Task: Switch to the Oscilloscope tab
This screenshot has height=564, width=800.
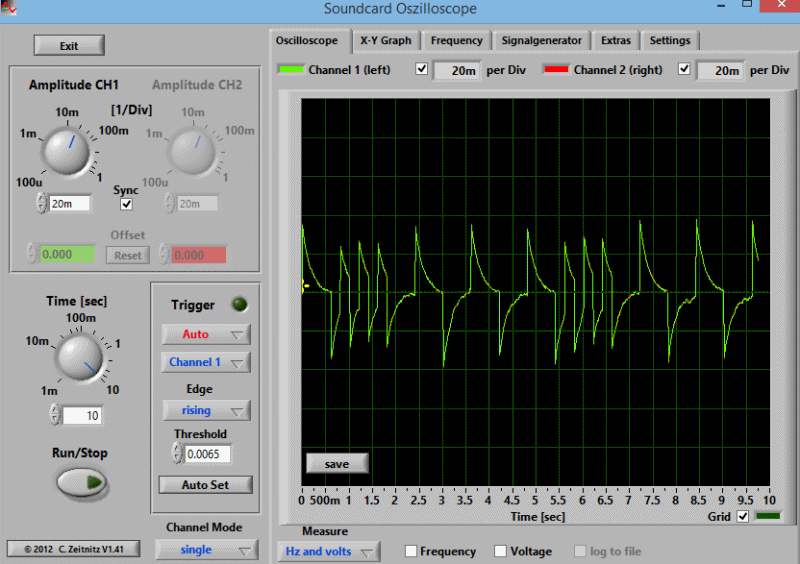Action: 307,40
